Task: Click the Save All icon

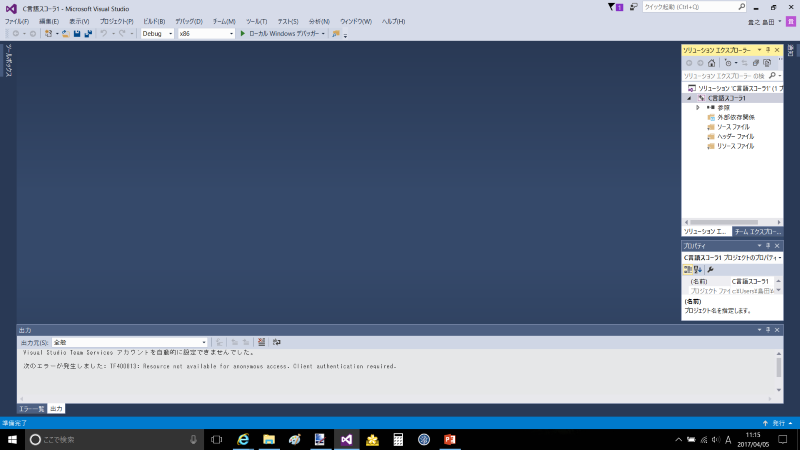Action: pyautogui.click(x=88, y=34)
